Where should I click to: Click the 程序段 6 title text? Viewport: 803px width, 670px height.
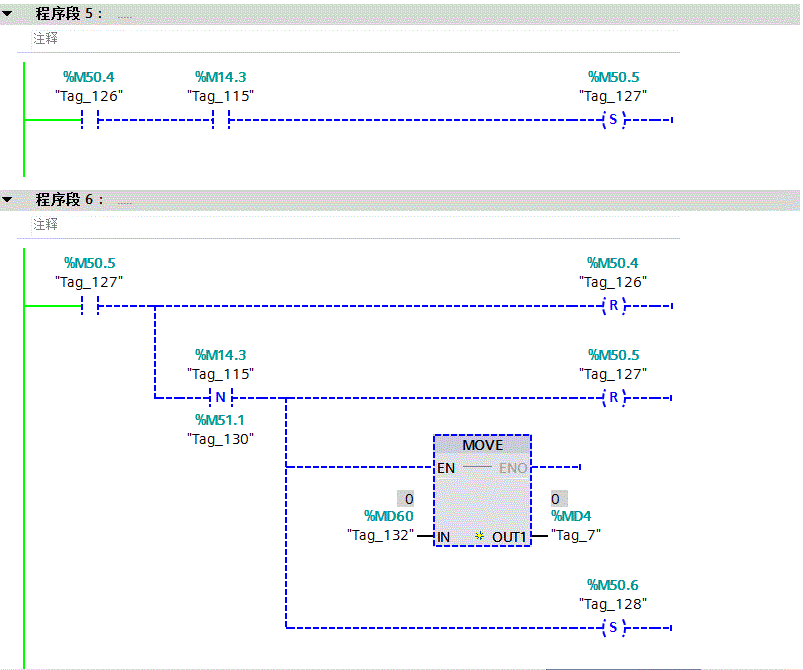tap(69, 199)
